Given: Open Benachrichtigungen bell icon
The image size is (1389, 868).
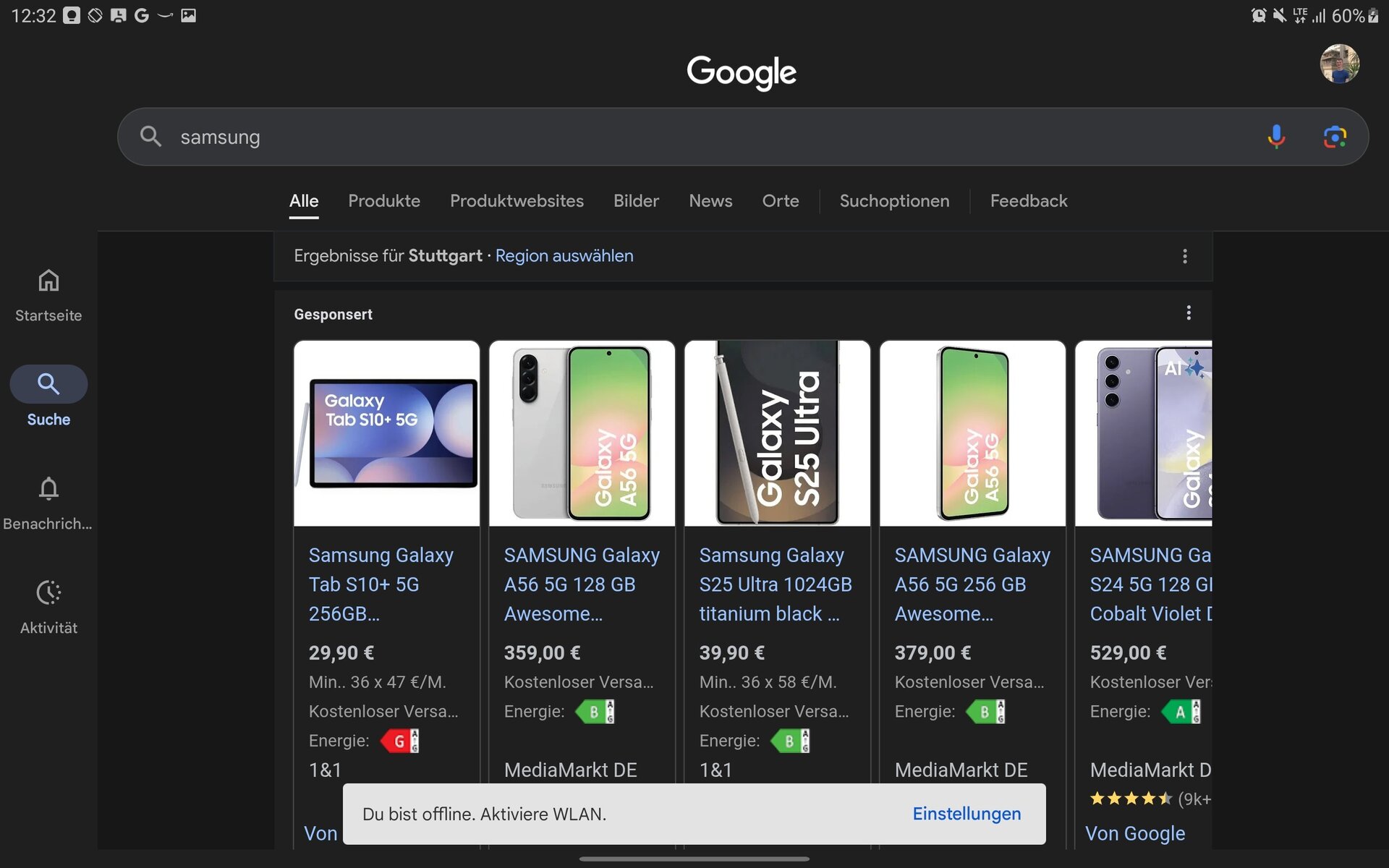Looking at the screenshot, I should click(48, 489).
